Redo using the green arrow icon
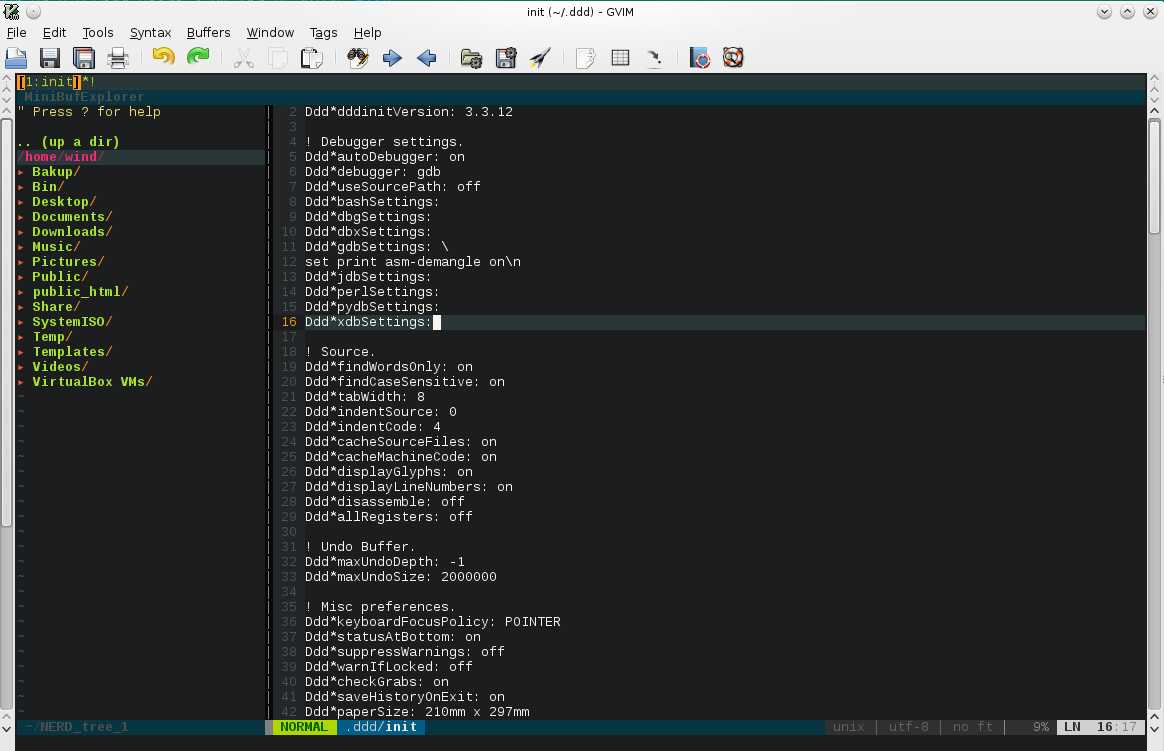Screen dimensions: 1164x751 [198, 57]
